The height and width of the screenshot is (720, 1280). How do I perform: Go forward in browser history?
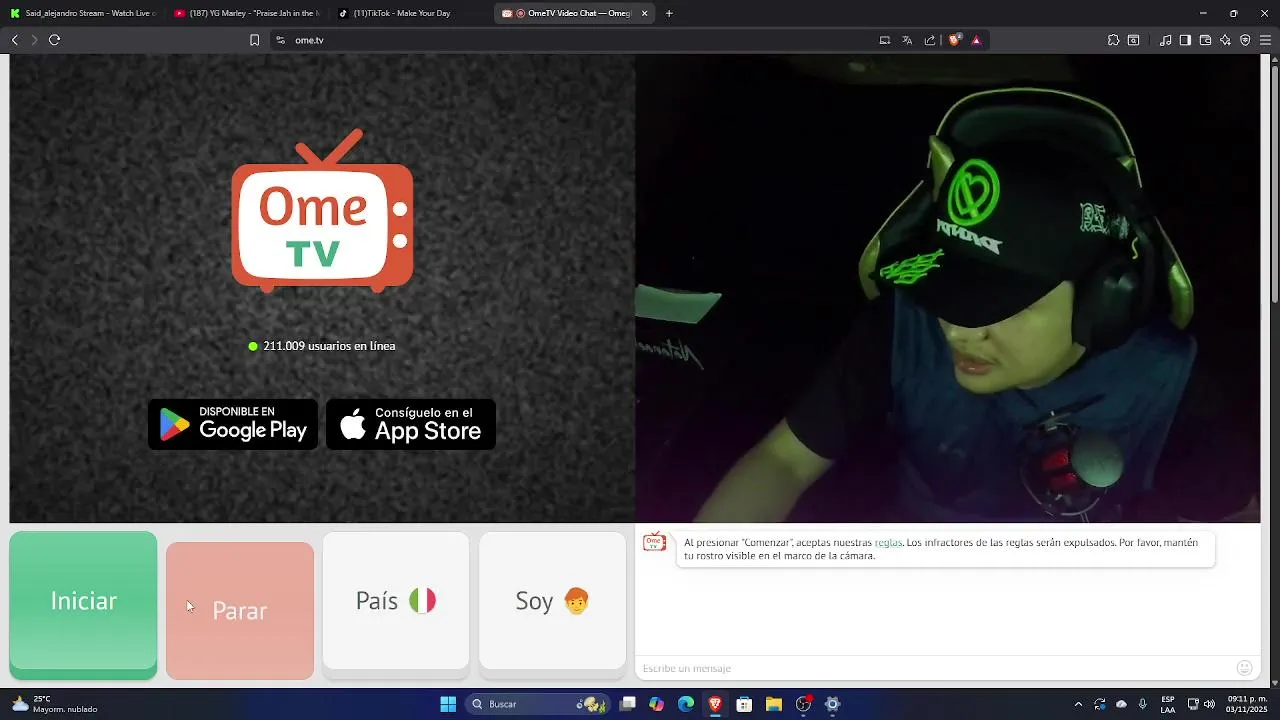click(x=34, y=40)
